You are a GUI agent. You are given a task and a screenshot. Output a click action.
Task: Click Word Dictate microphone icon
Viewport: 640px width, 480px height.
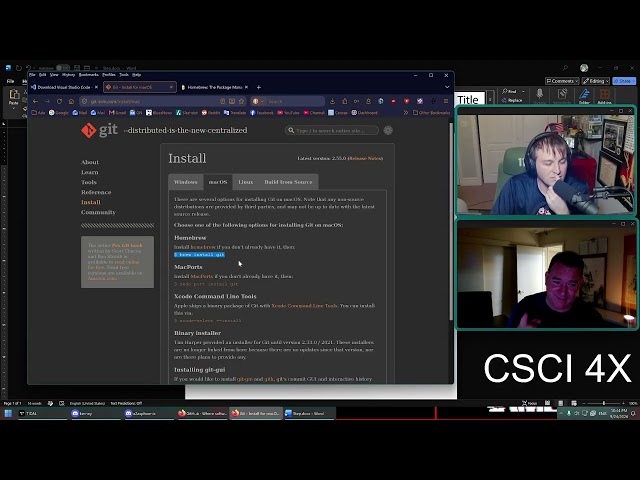click(x=540, y=96)
